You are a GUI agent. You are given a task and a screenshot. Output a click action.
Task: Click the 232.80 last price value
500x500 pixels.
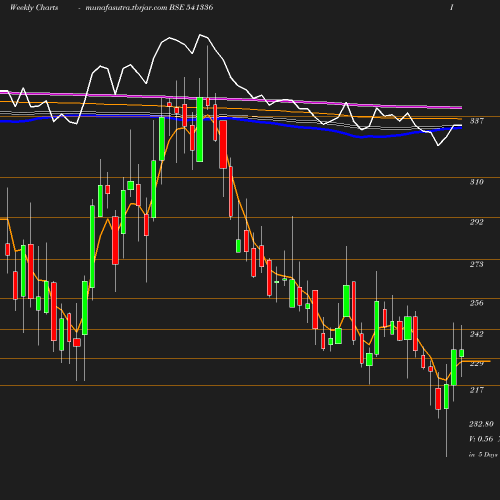[x=481, y=424]
